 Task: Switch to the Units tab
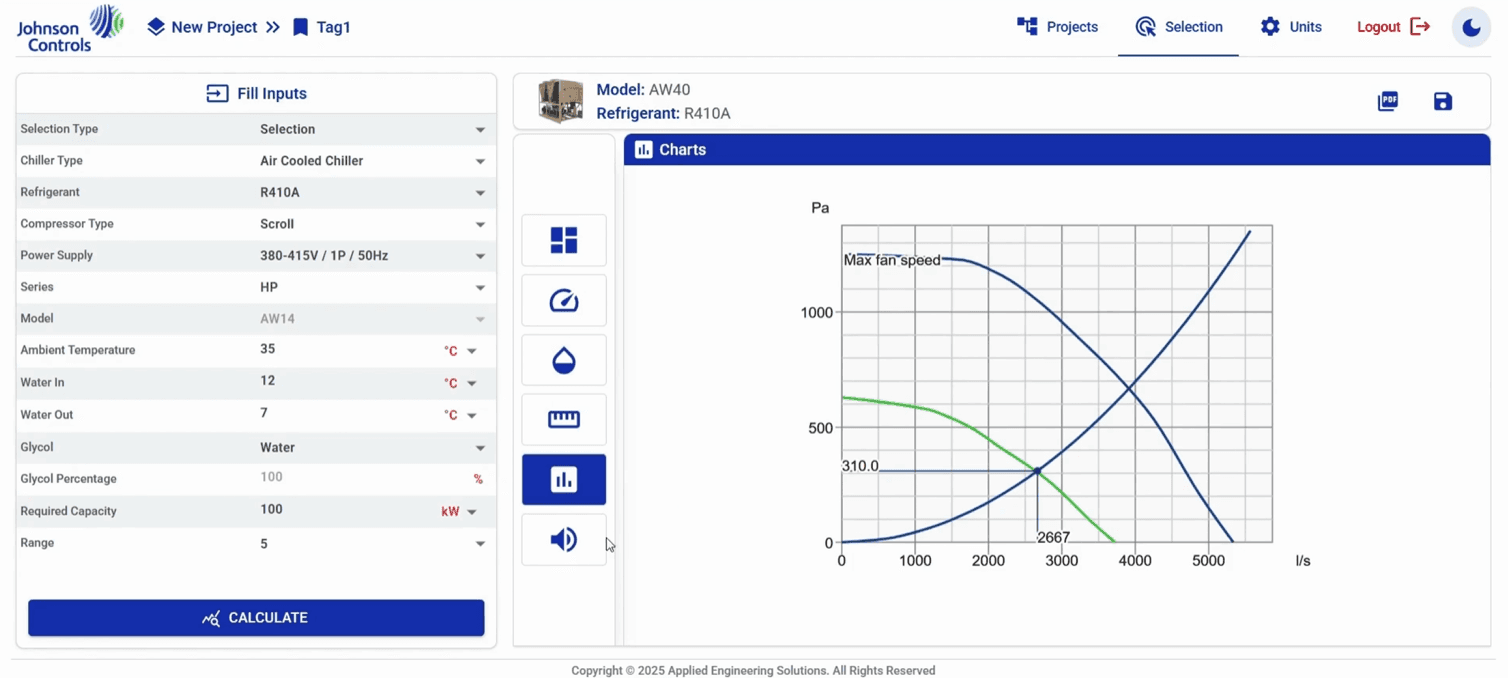point(1291,27)
